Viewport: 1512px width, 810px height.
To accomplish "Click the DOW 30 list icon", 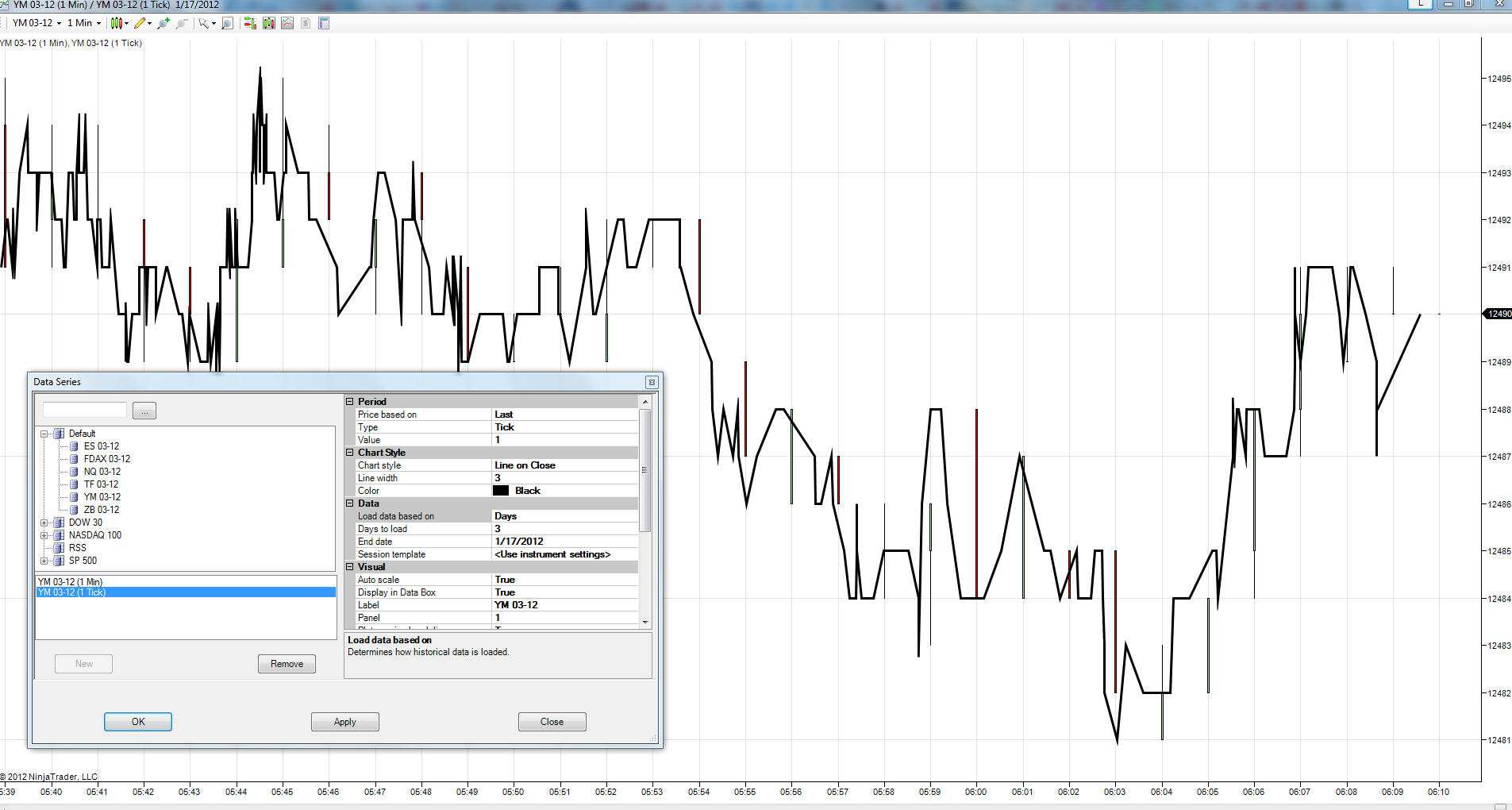I will pyautogui.click(x=59, y=523).
